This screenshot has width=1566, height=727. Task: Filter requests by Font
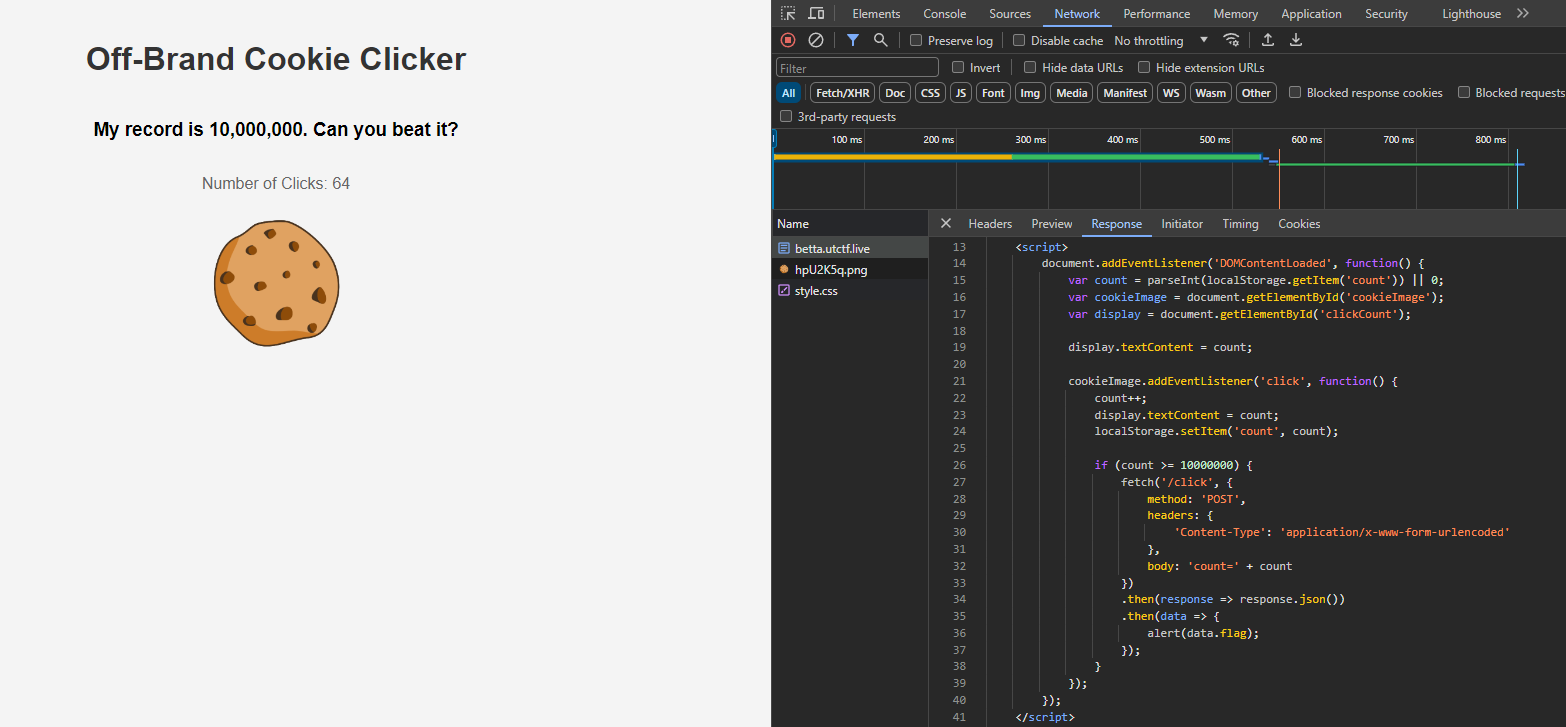click(993, 93)
